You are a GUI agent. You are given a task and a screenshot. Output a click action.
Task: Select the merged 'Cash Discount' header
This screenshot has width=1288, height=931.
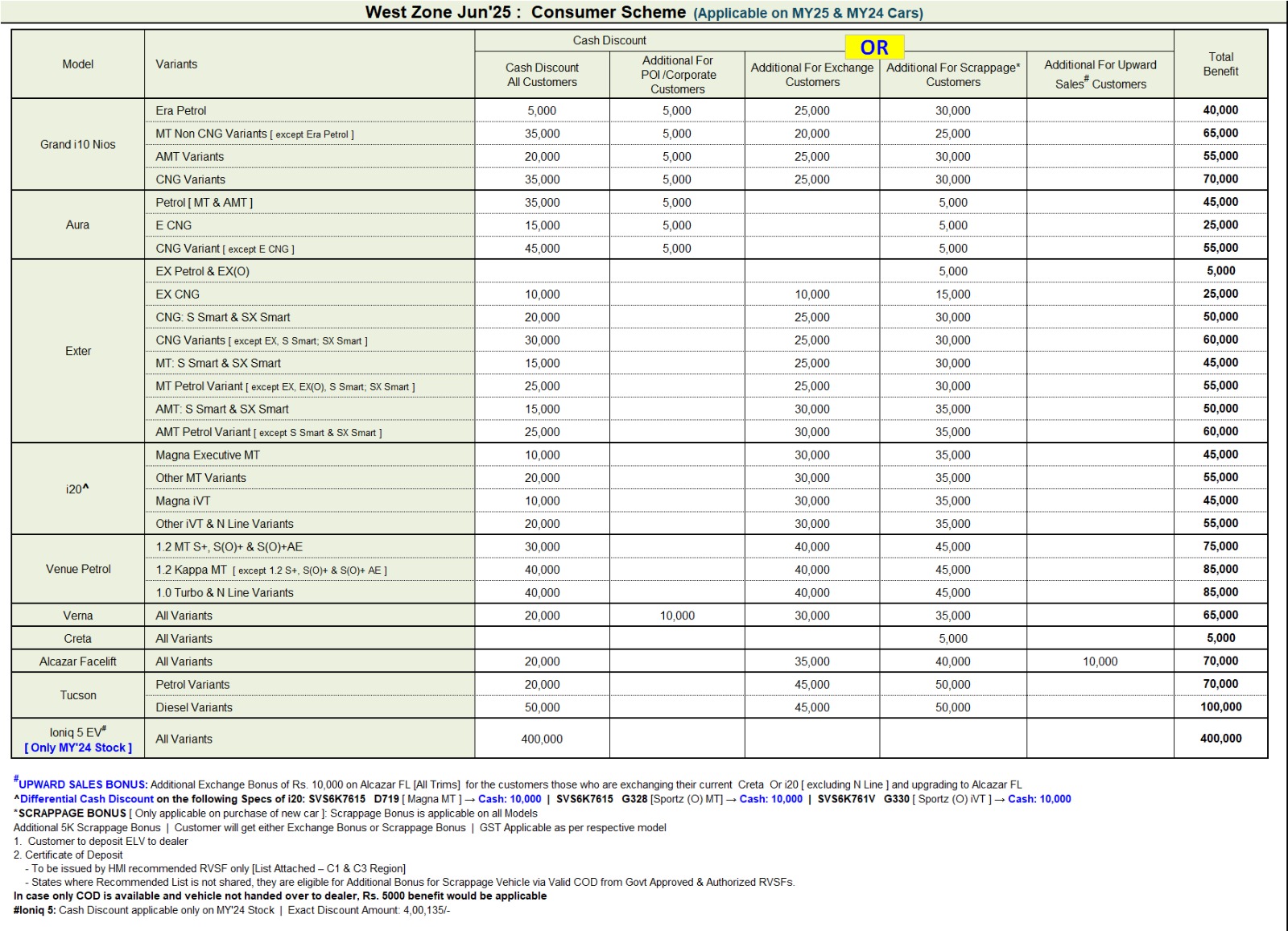(x=609, y=40)
